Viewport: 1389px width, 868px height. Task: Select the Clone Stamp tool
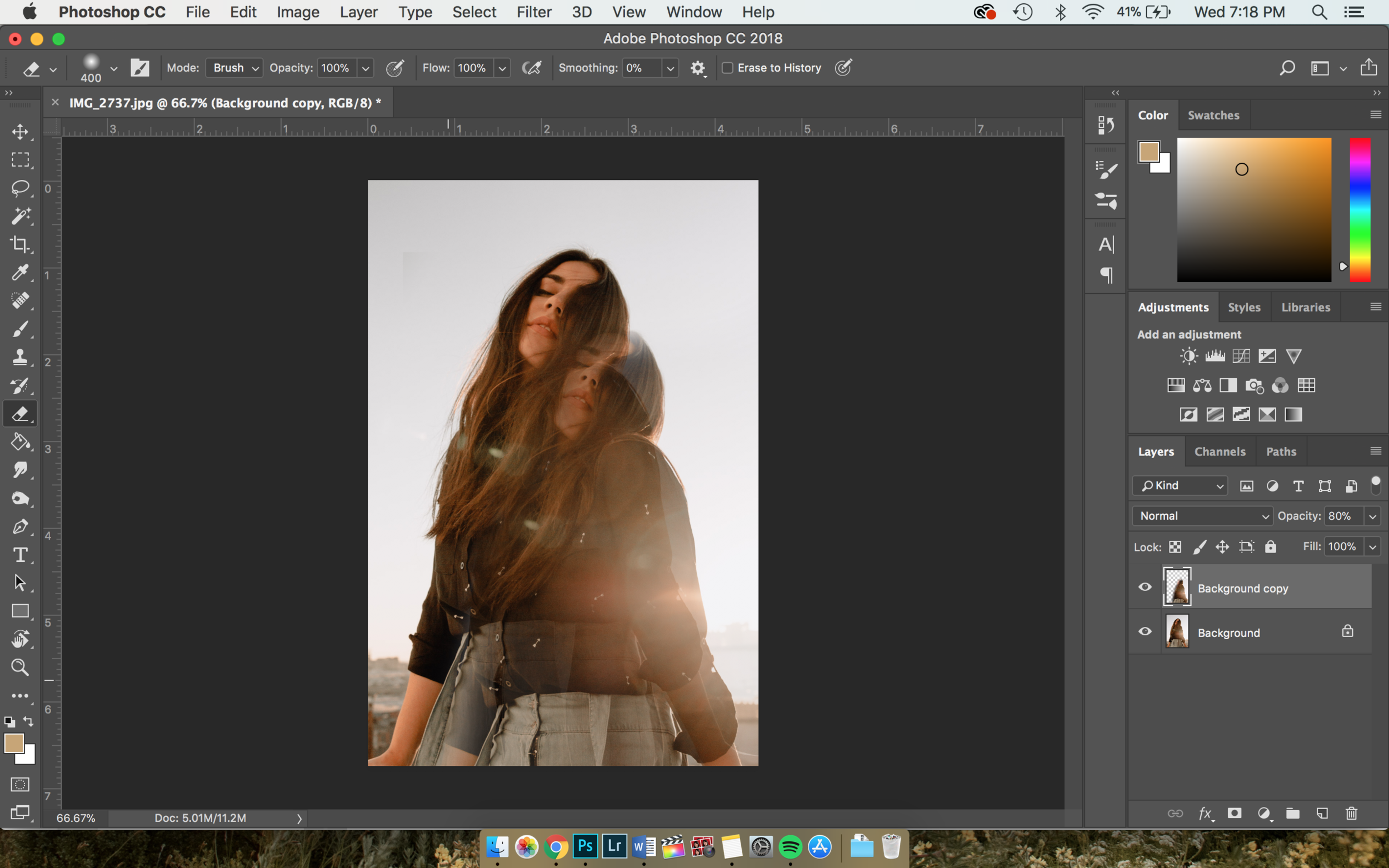20,357
